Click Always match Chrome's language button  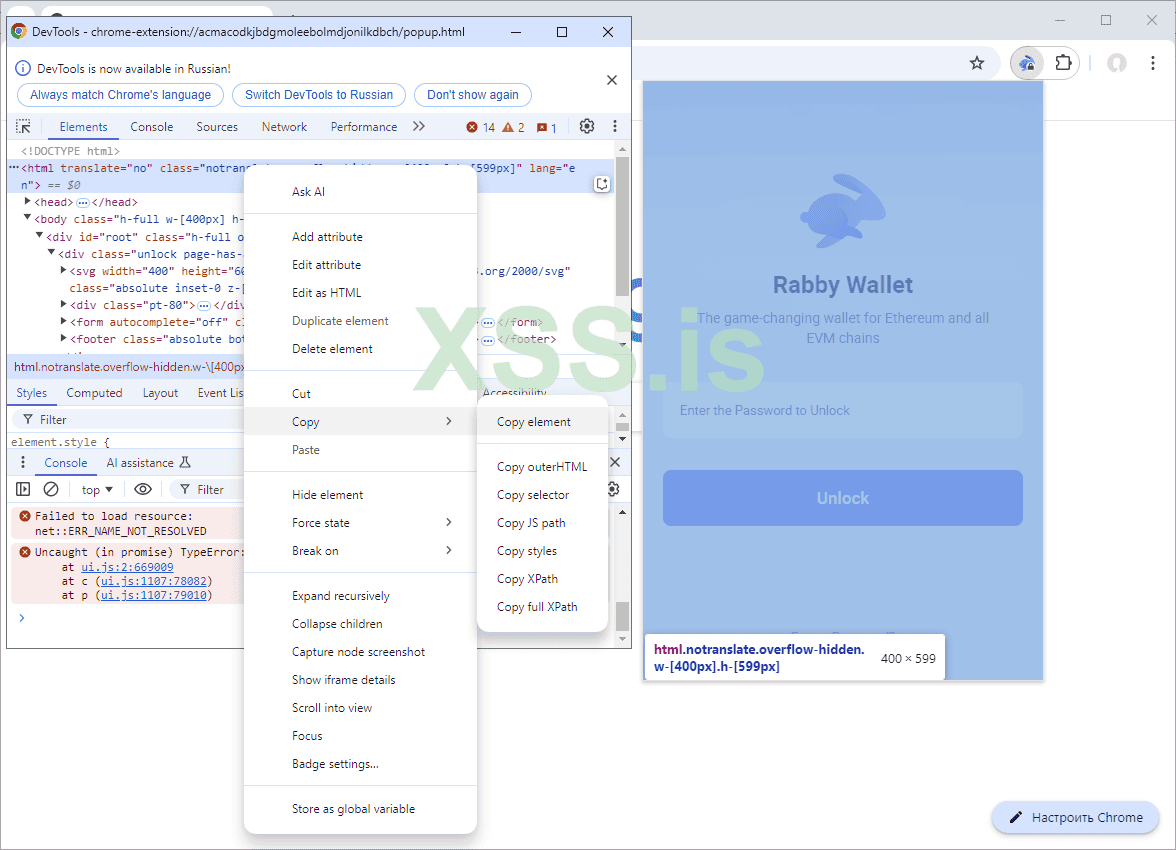[x=120, y=95]
